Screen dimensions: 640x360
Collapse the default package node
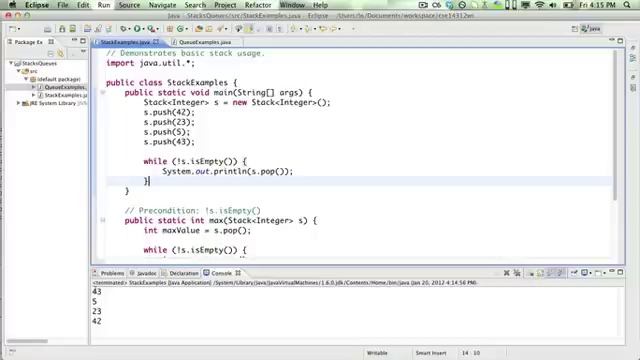coord(27,79)
